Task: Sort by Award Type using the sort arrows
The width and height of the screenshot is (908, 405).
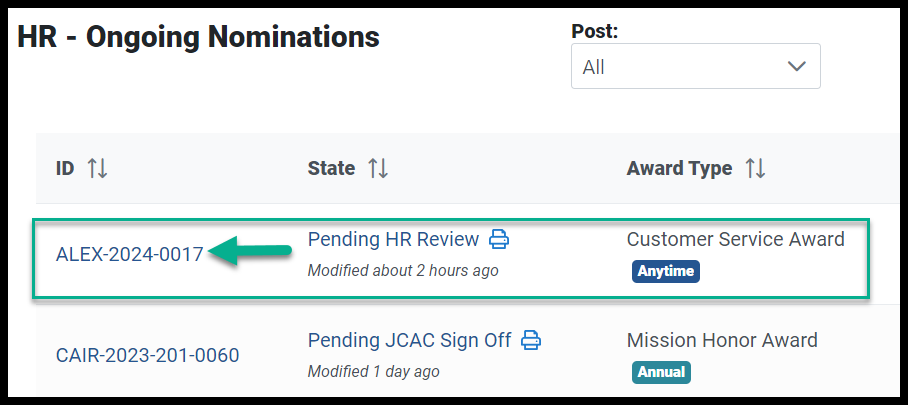Action: click(755, 169)
